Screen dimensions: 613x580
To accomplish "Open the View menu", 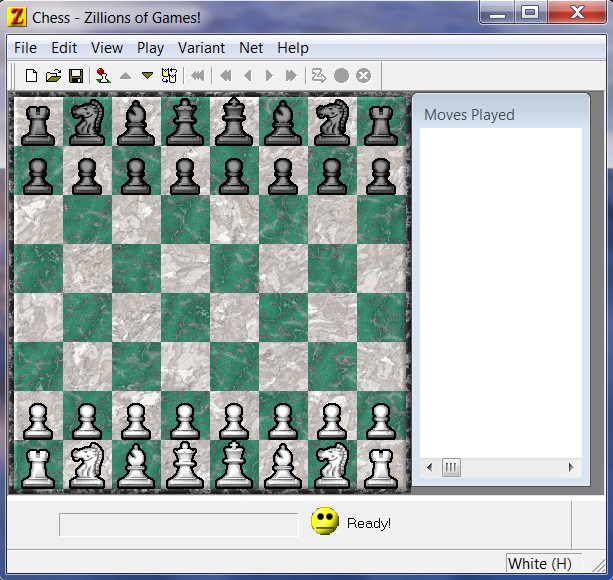I will coord(107,48).
